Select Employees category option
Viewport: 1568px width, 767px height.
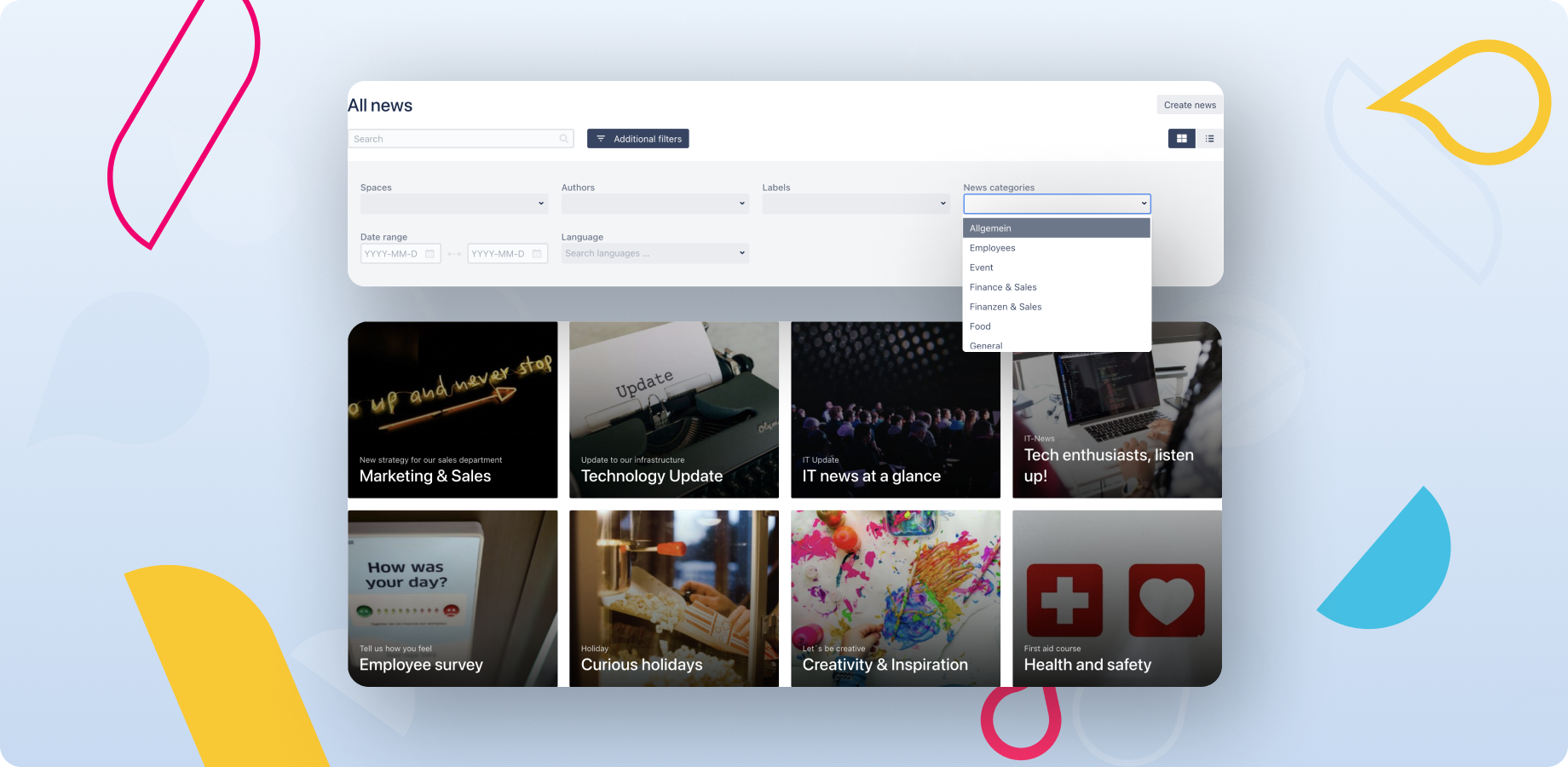(x=1057, y=248)
